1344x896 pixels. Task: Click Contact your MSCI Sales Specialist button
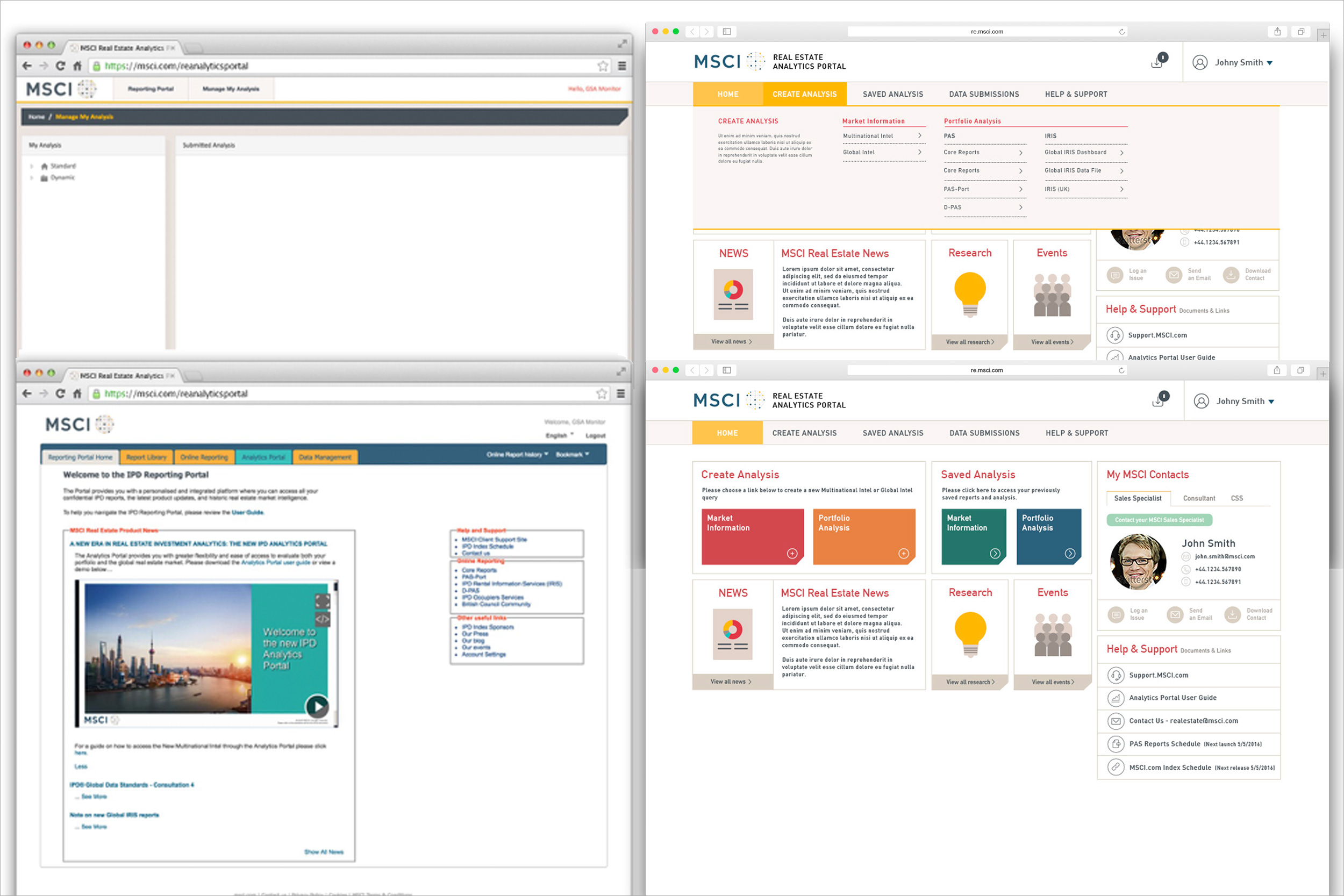(x=1160, y=520)
